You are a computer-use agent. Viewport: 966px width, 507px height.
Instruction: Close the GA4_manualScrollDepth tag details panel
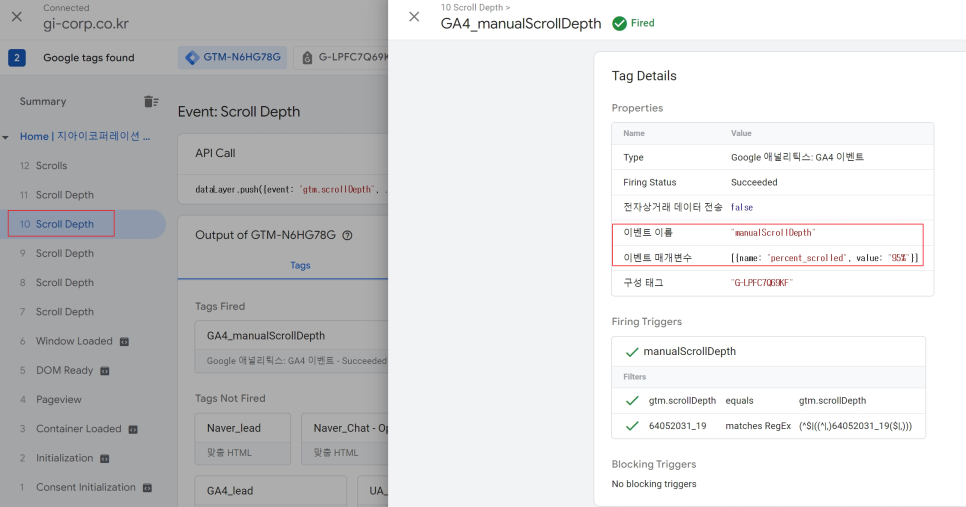(x=414, y=17)
